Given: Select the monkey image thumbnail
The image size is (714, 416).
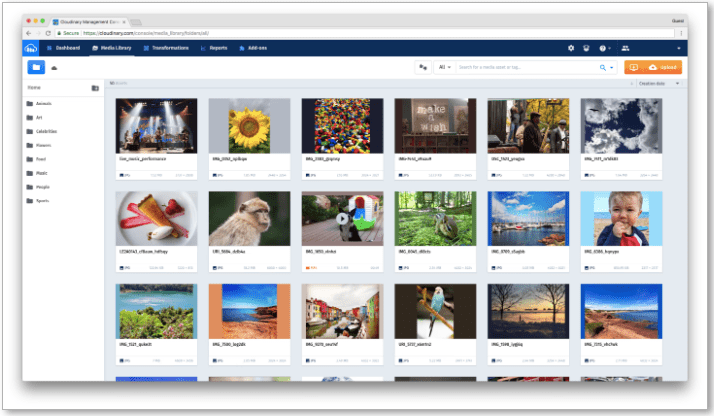Looking at the screenshot, I should coord(249,218).
